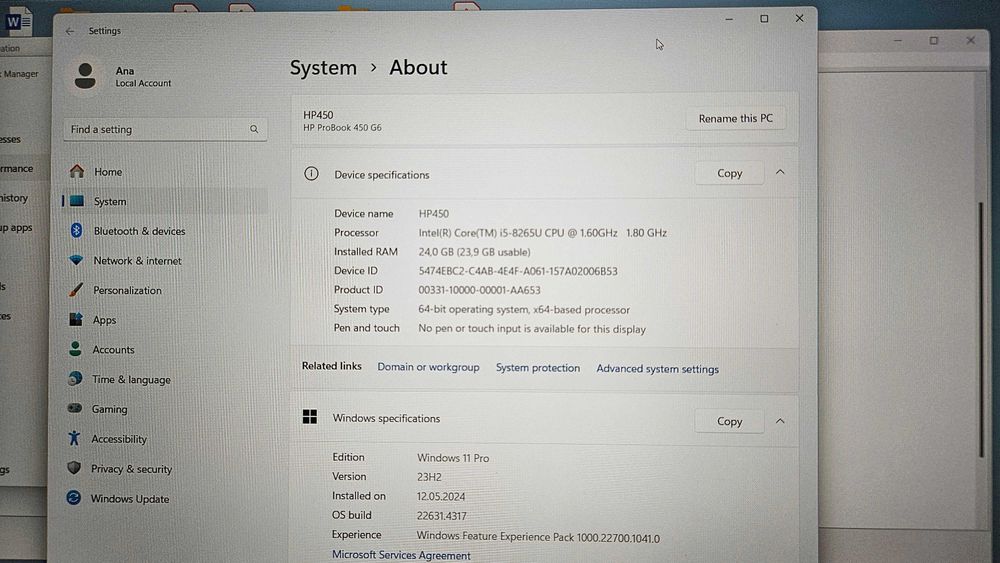The height and width of the screenshot is (563, 1000).
Task: Click the Rename this PC button
Action: tap(735, 119)
